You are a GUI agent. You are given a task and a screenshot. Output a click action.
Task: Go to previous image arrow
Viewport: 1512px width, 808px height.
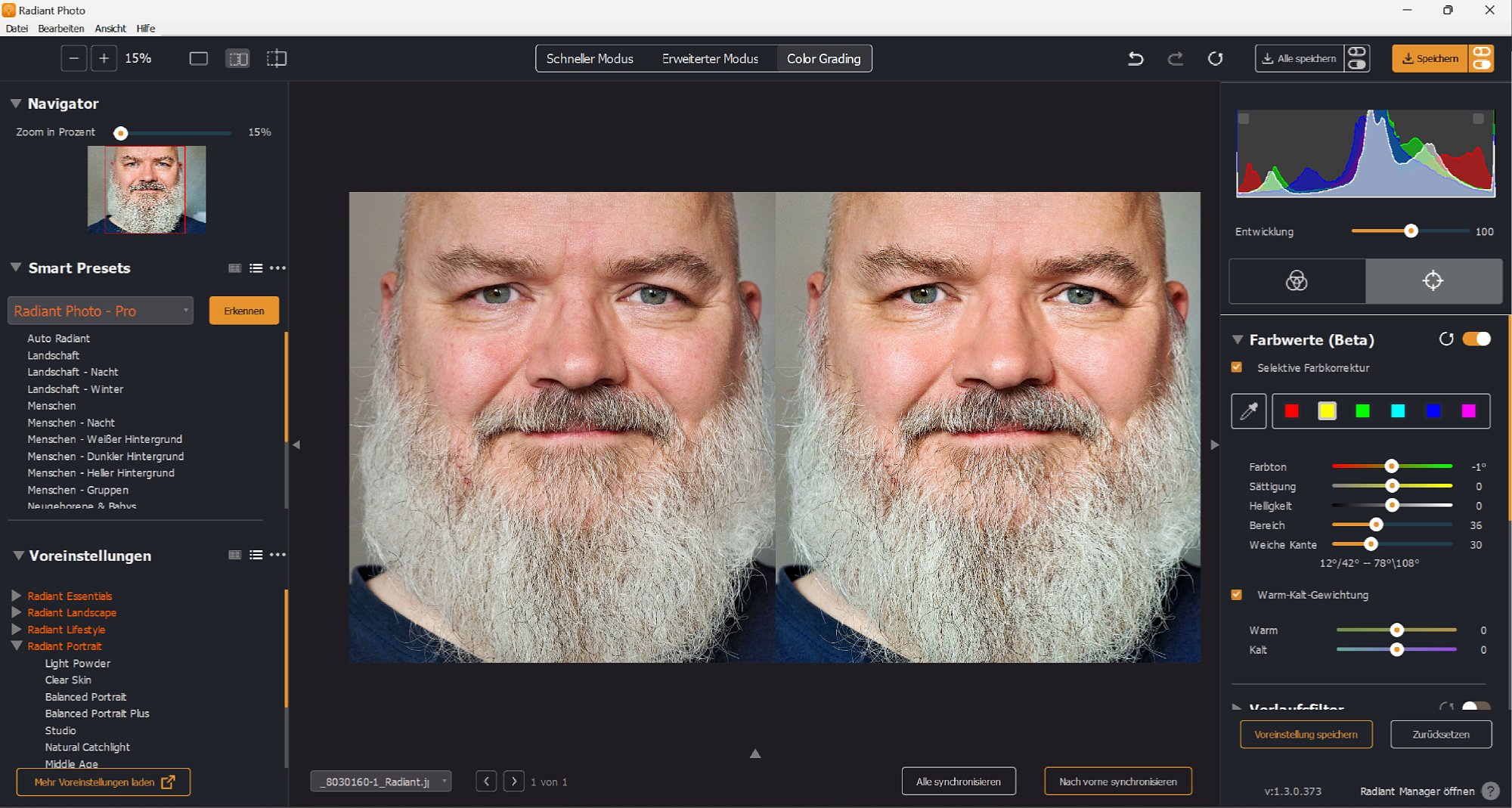point(486,782)
